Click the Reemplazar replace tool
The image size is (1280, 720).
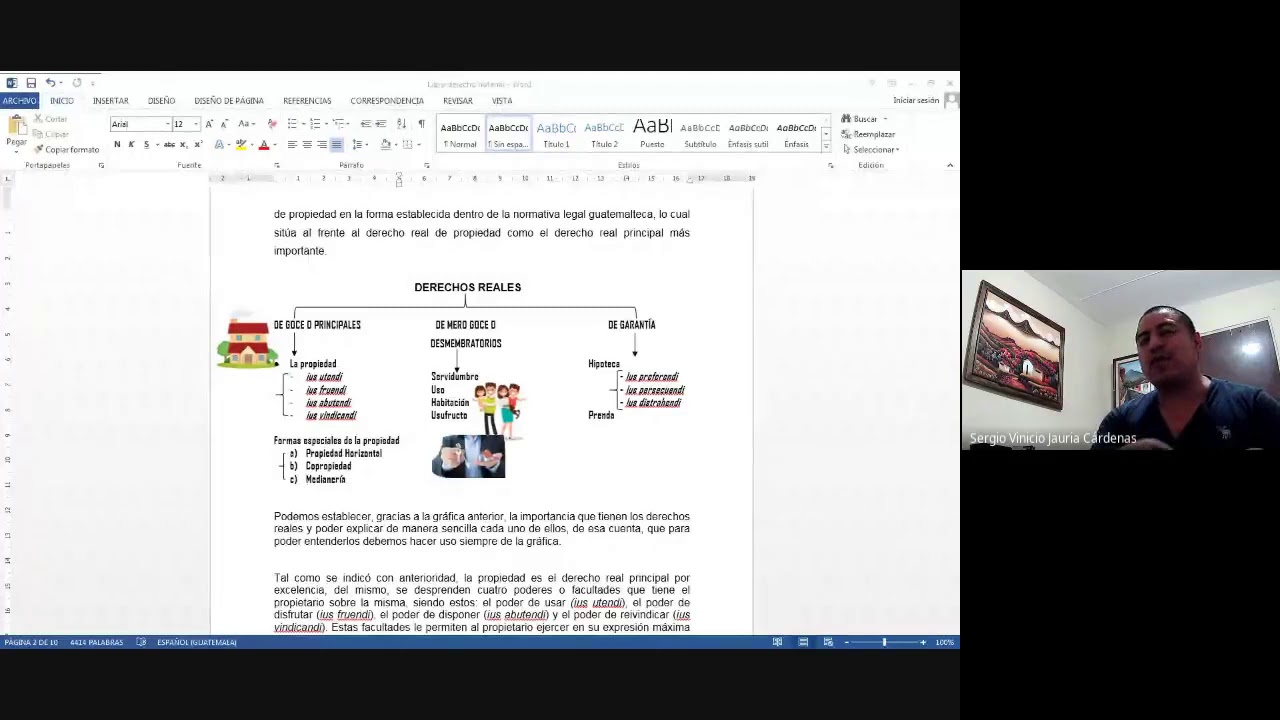click(x=868, y=134)
